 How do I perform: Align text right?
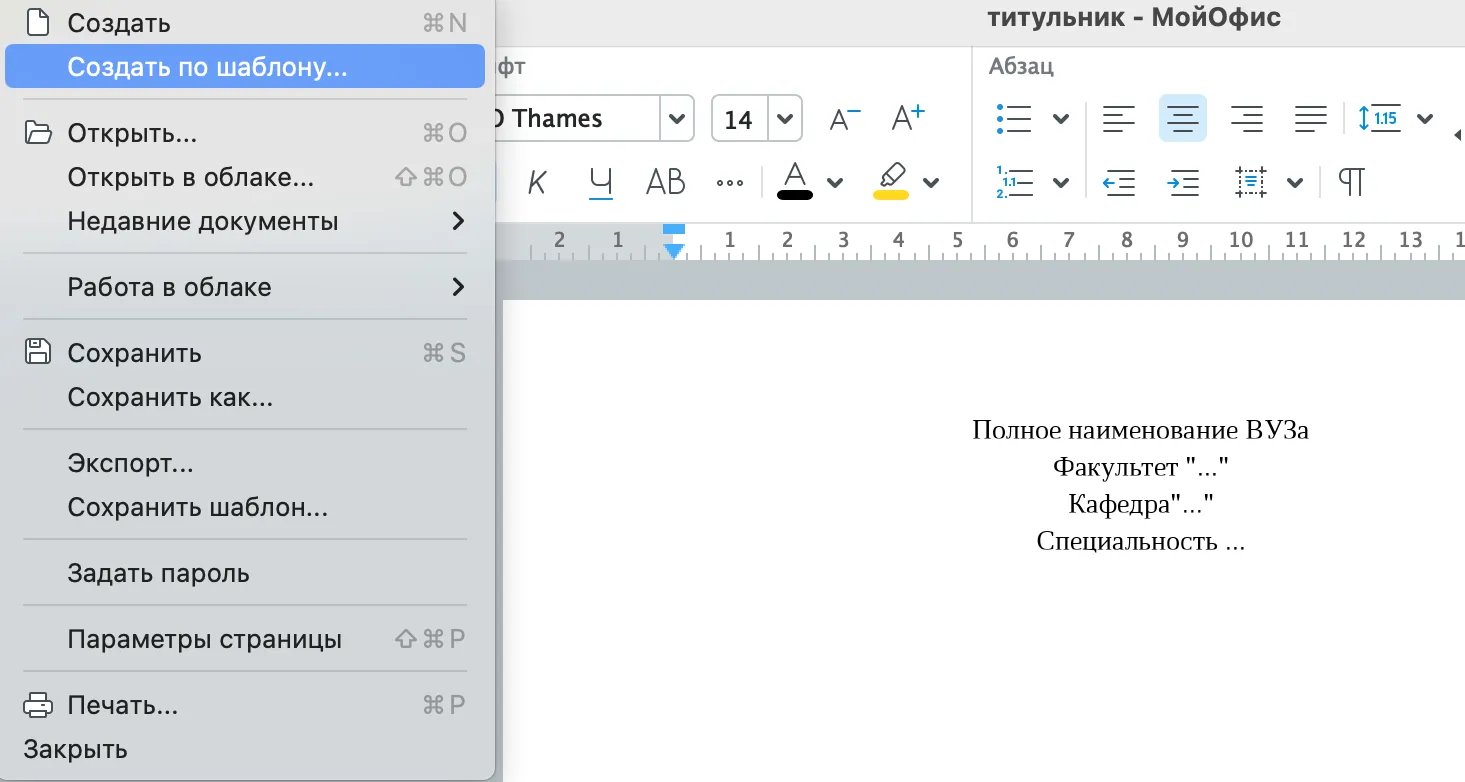[1246, 119]
